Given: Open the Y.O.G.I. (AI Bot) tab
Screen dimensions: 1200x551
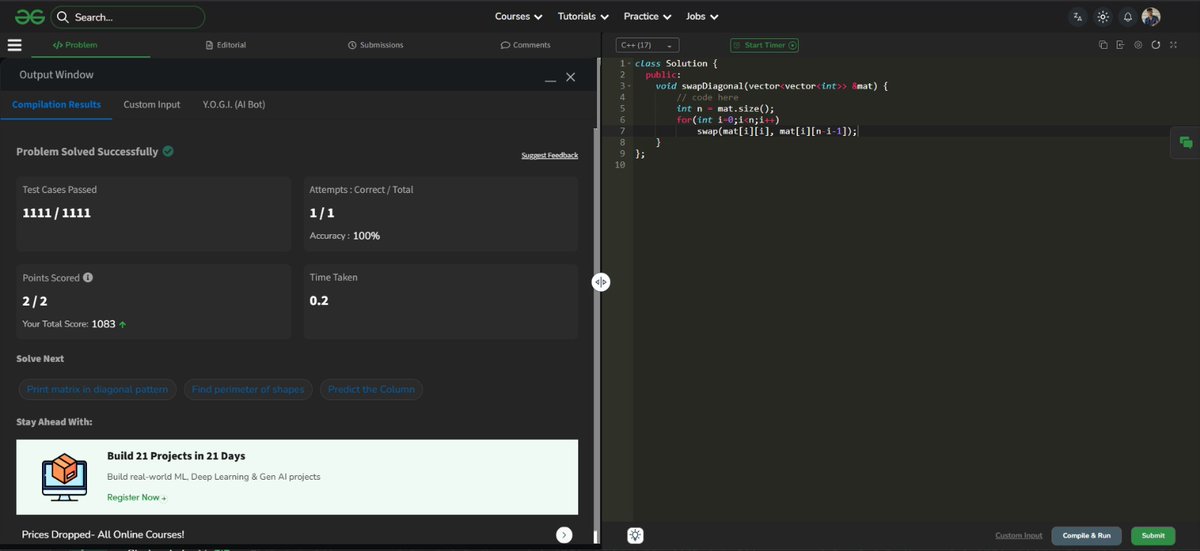Looking at the screenshot, I should (234, 104).
